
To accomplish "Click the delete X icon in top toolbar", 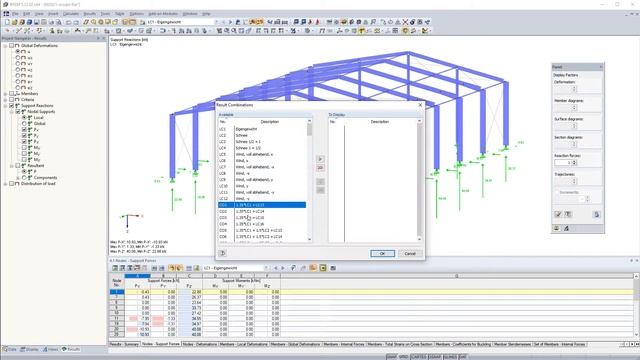I will click(x=405, y=22).
